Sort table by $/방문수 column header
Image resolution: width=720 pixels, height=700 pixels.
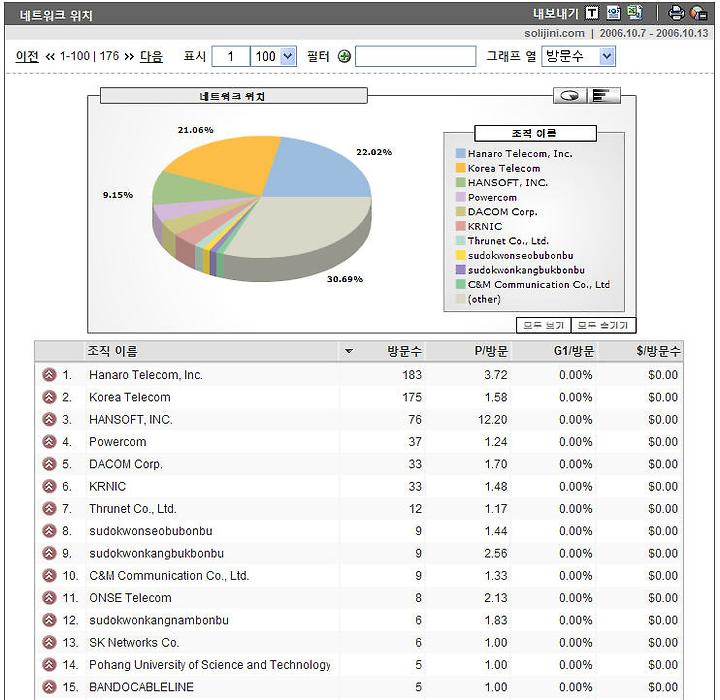click(658, 351)
